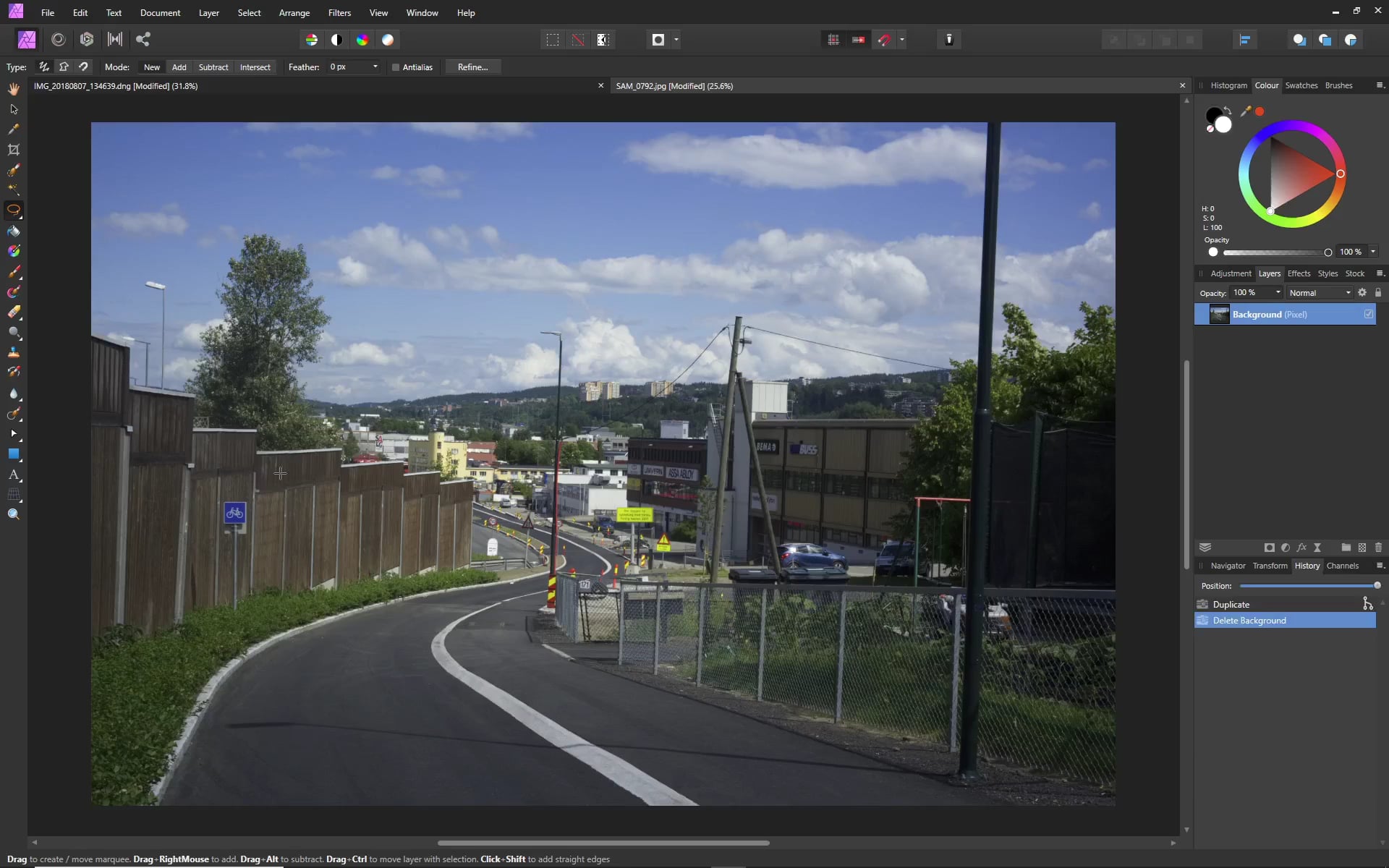Viewport: 1389px width, 868px height.
Task: Open the Arrange menu
Action: tap(294, 13)
